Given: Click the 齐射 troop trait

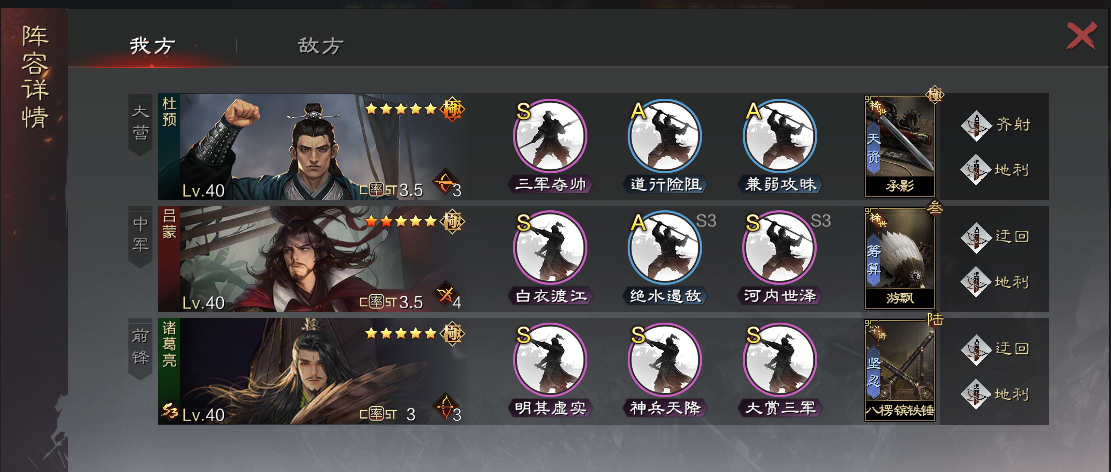Looking at the screenshot, I should 996,125.
